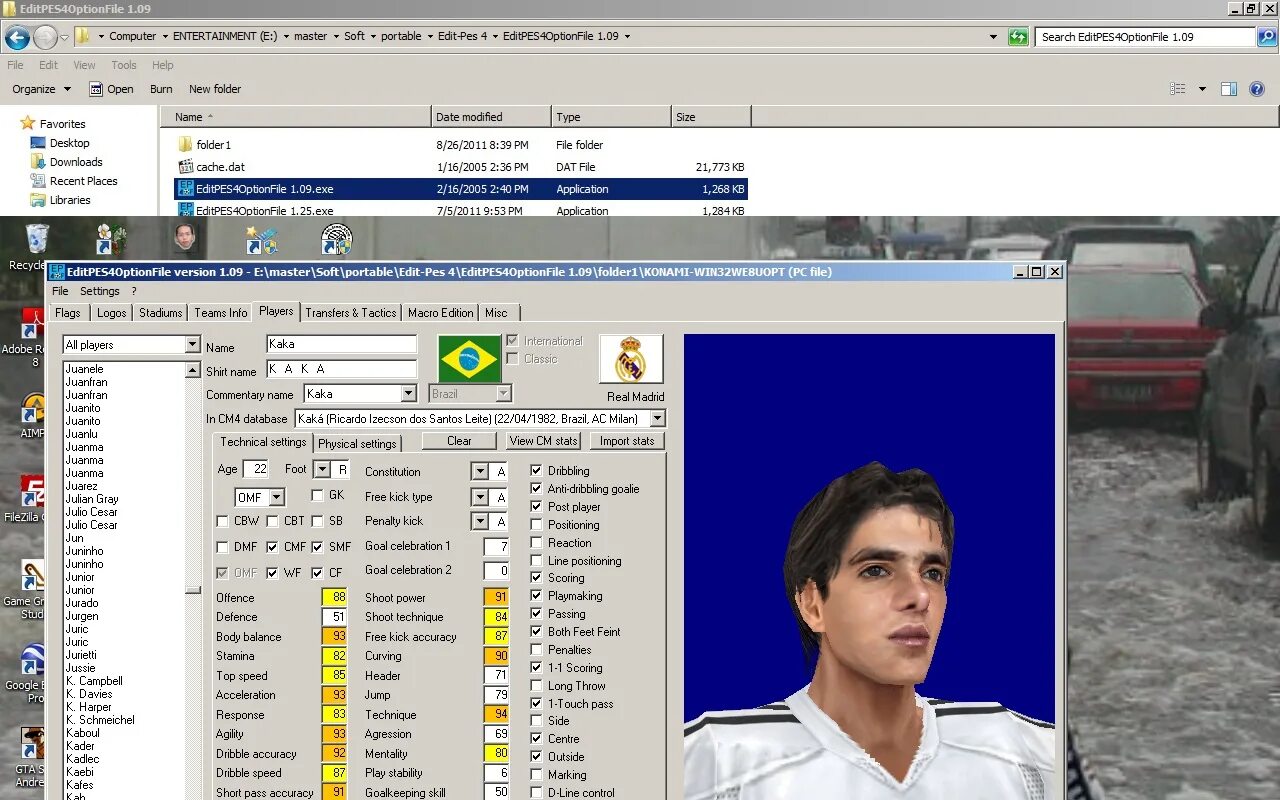Click the face photo desktop shortcut icon

(184, 239)
